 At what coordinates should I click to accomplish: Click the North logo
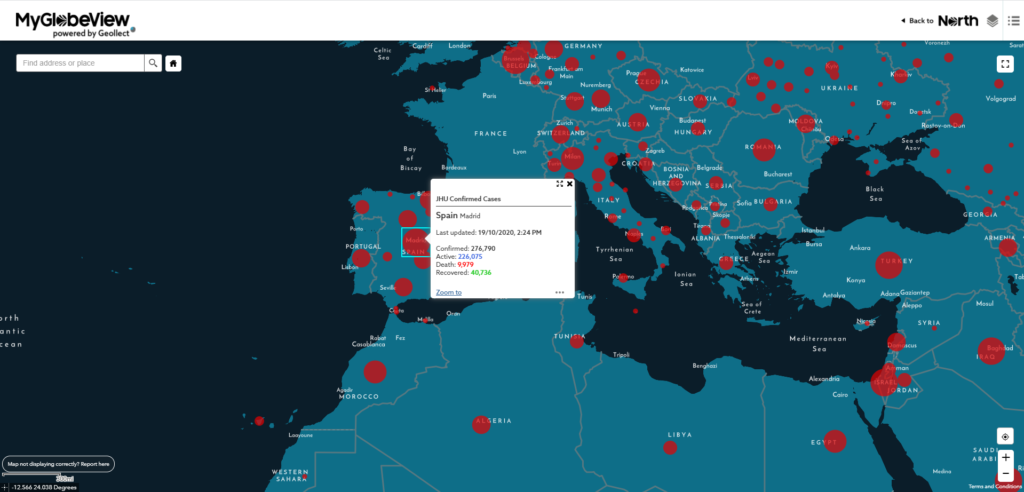click(958, 21)
